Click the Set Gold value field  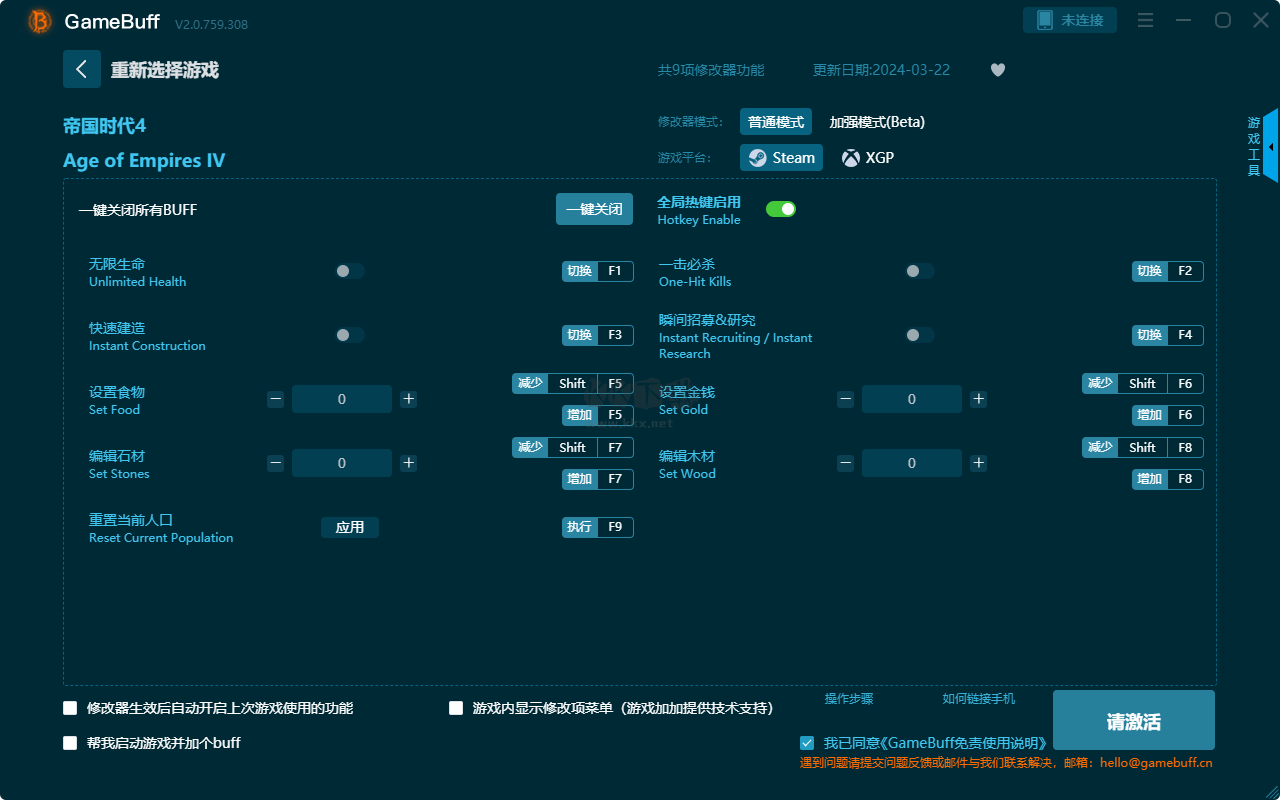(x=912, y=399)
